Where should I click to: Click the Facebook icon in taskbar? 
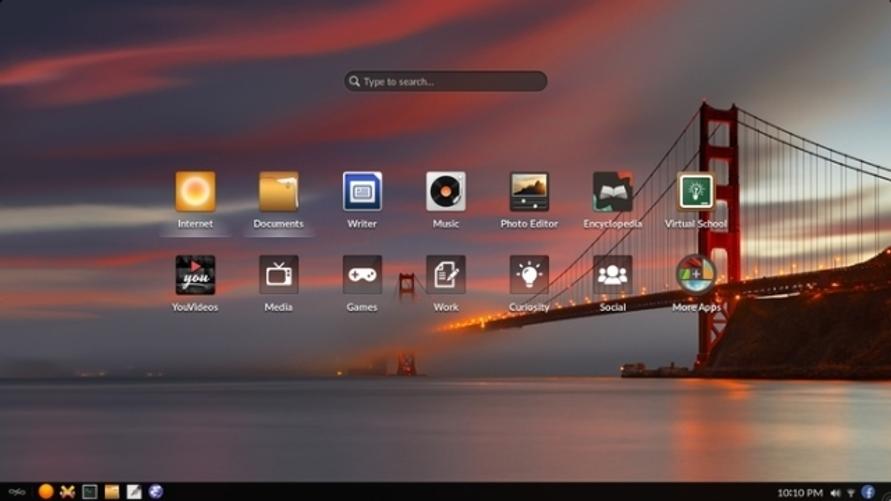pyautogui.click(x=868, y=492)
